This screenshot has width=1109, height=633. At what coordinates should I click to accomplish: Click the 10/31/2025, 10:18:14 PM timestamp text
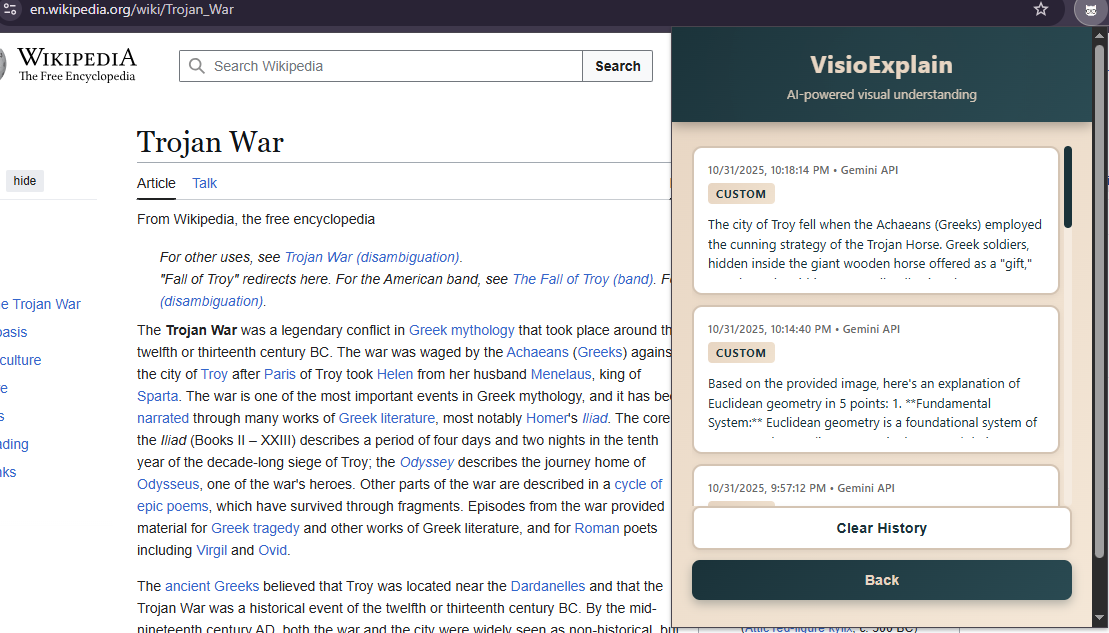coord(768,170)
